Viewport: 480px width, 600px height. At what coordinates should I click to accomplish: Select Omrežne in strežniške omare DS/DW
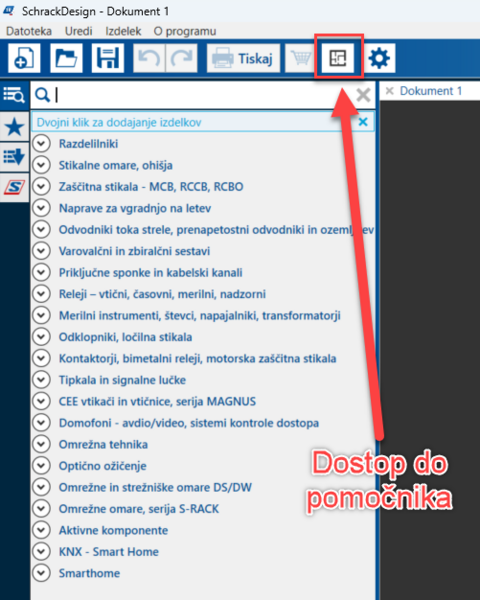155,487
